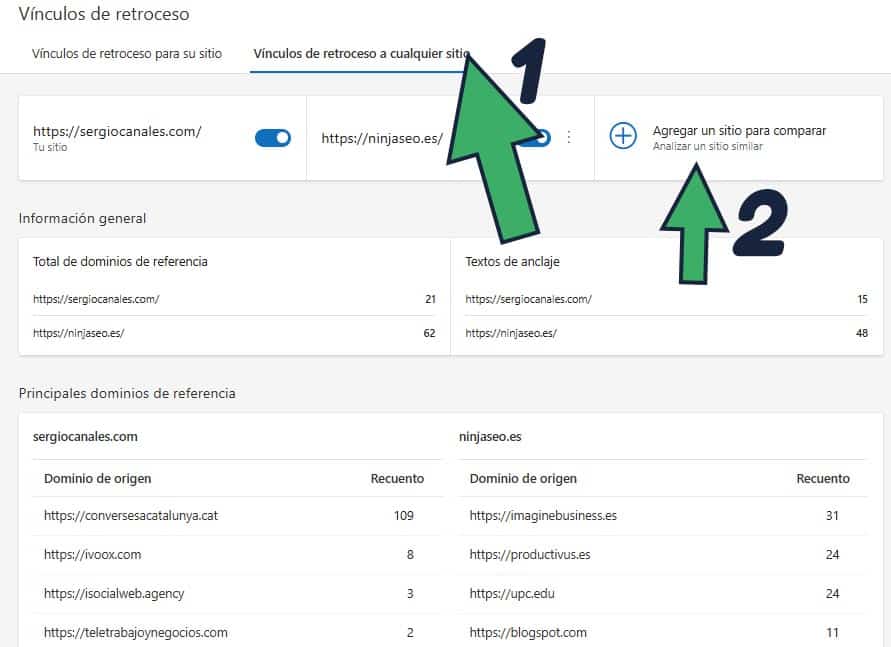Switch to 'Vínculos de retroceso para su sitio' tab
The width and height of the screenshot is (891, 647).
126,53
